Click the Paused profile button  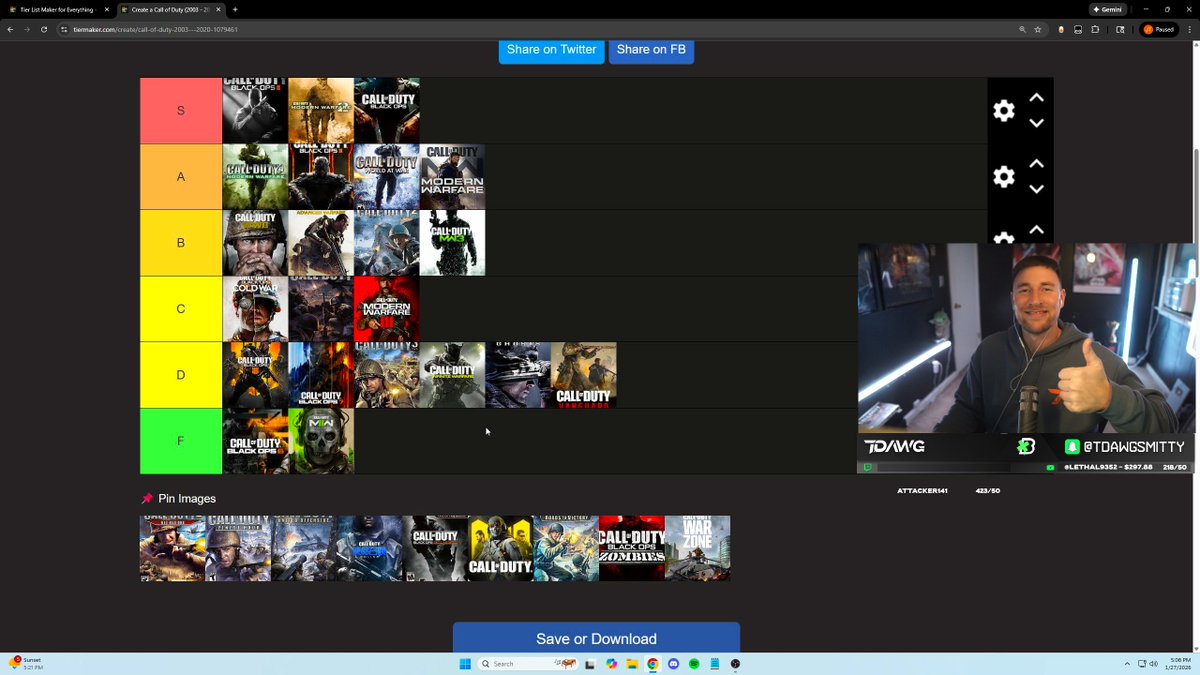click(1160, 30)
